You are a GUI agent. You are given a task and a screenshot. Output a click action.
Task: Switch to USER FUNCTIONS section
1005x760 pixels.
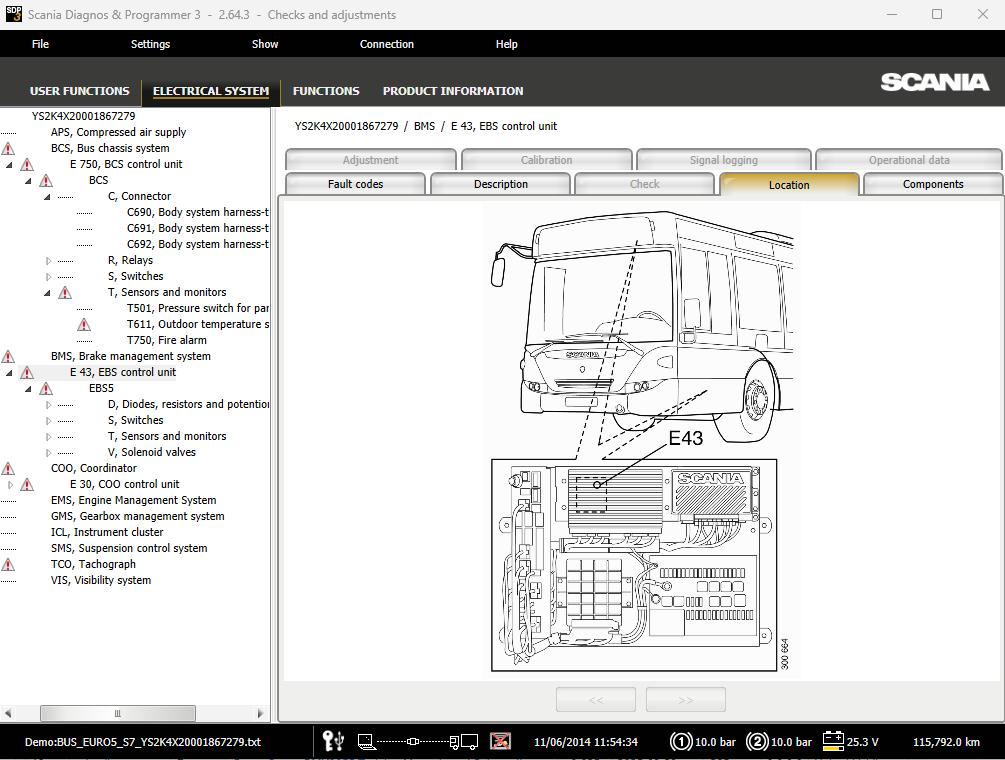[x=79, y=91]
